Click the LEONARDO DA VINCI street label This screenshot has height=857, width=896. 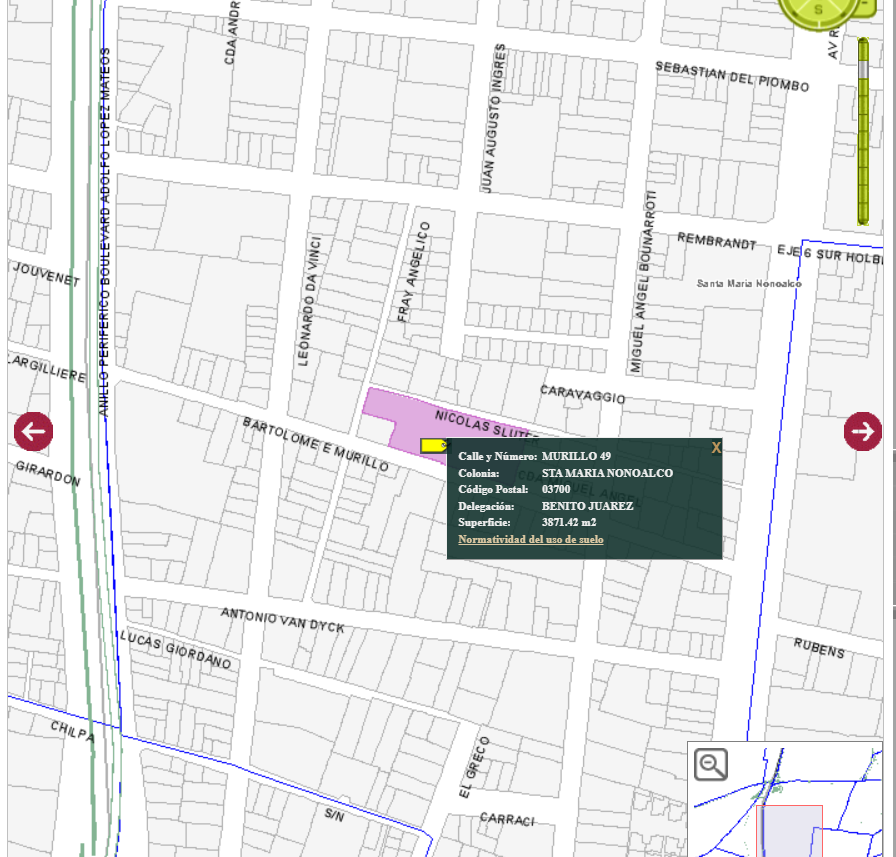click(x=309, y=301)
